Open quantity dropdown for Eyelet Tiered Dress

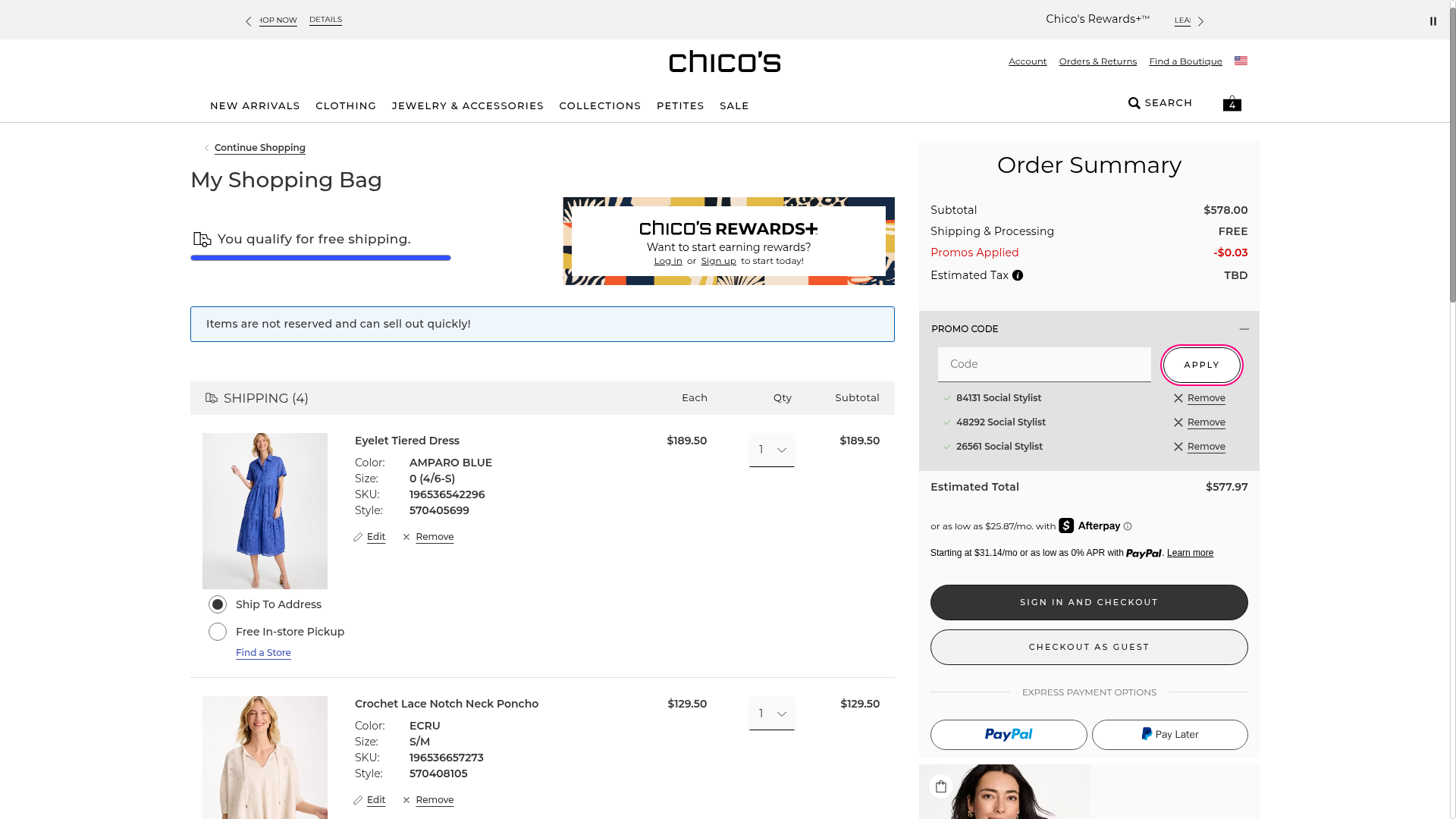click(x=771, y=450)
